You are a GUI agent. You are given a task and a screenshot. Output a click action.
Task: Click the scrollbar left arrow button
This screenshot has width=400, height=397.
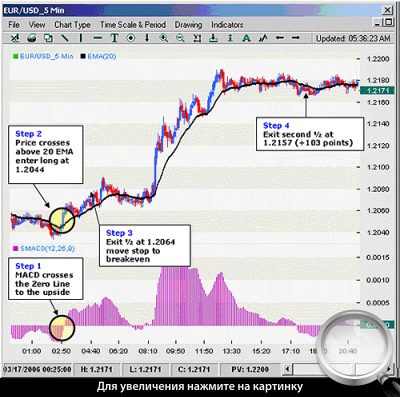click(x=286, y=369)
